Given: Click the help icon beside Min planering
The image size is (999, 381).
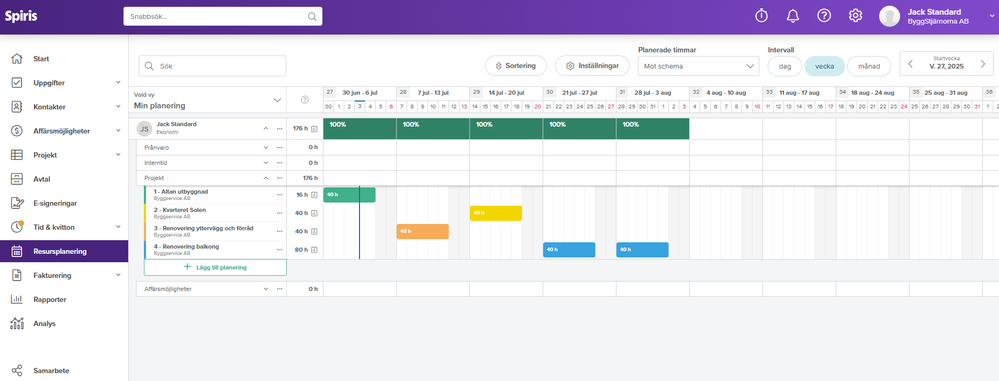Looking at the screenshot, I should tap(305, 99).
